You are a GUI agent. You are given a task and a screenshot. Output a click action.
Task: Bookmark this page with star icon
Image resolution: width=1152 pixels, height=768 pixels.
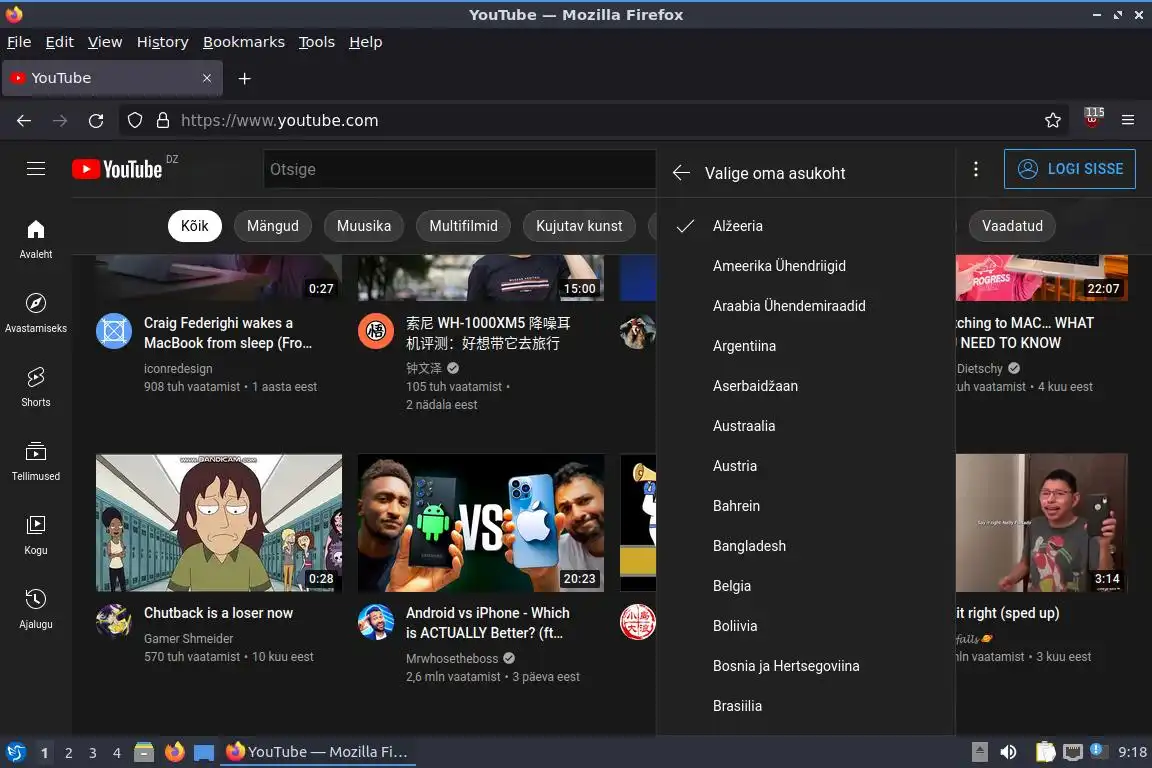1053,121
